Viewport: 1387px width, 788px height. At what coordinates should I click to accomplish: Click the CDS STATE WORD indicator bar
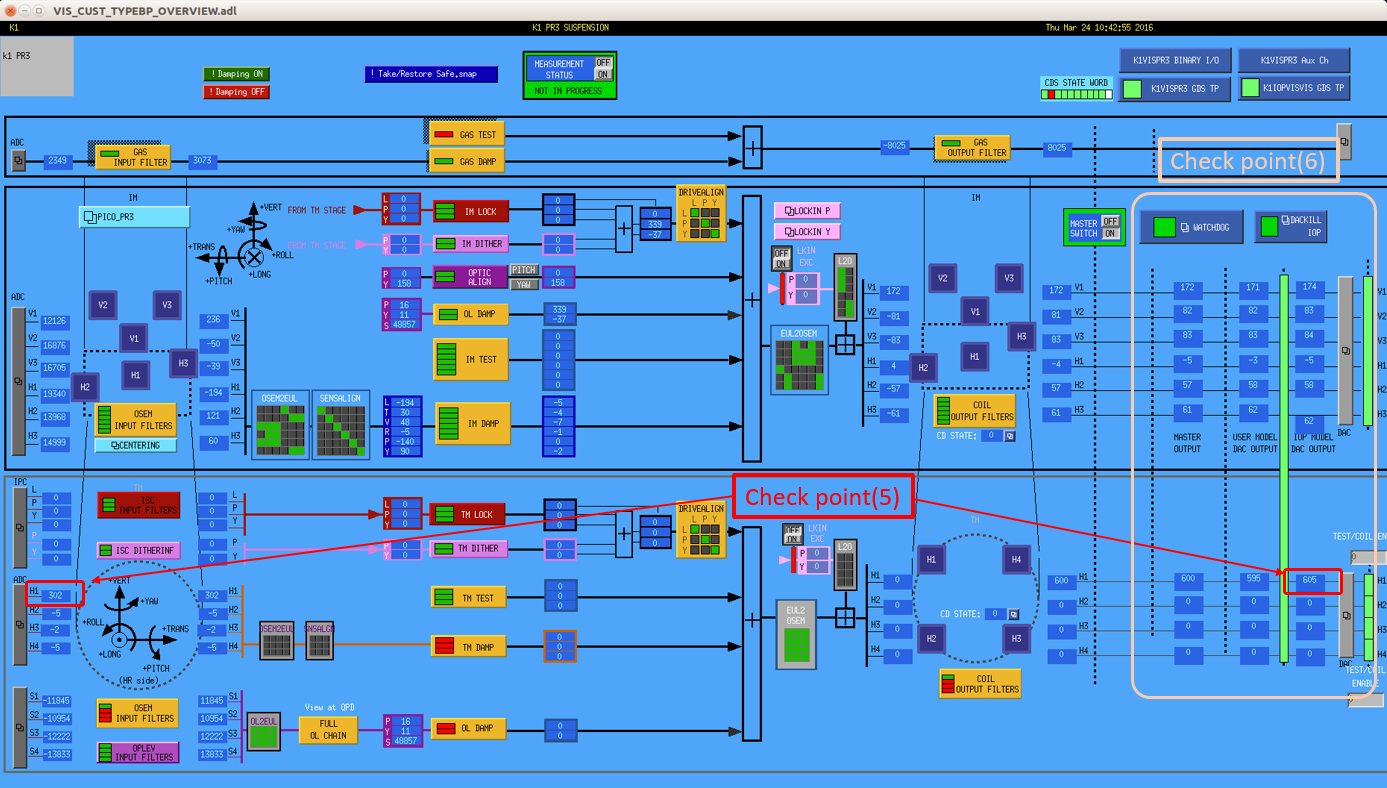1076,95
